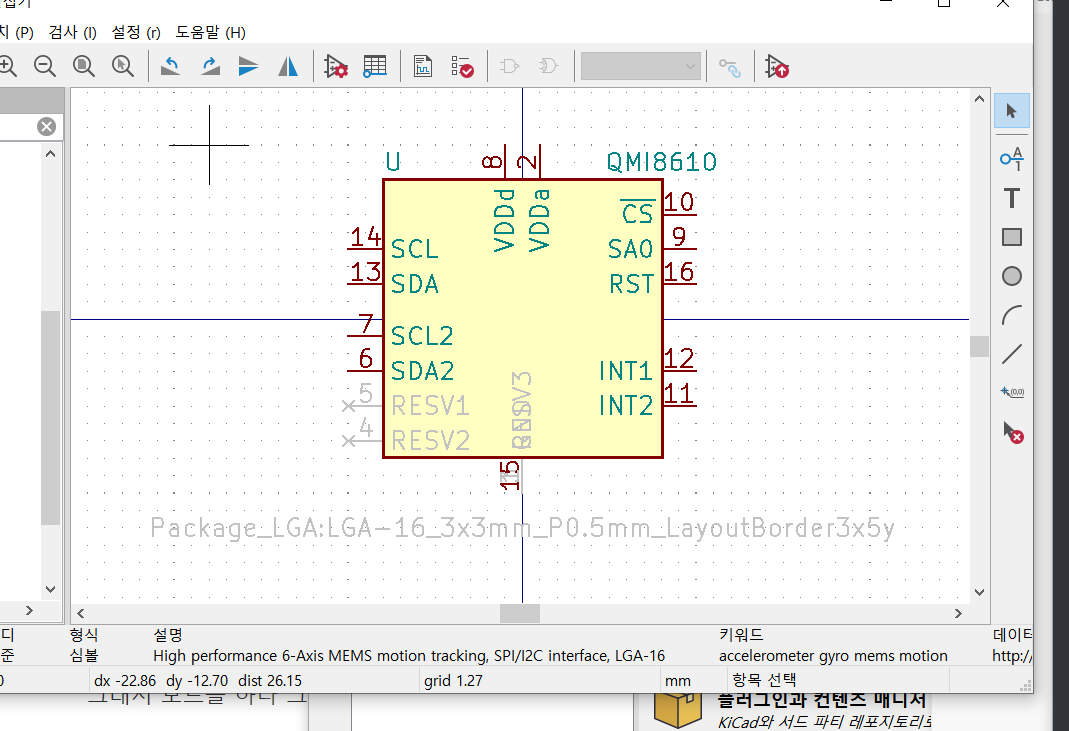This screenshot has width=1069, height=731.
Task: Rotate the symbol clockwise
Action: tap(210, 66)
